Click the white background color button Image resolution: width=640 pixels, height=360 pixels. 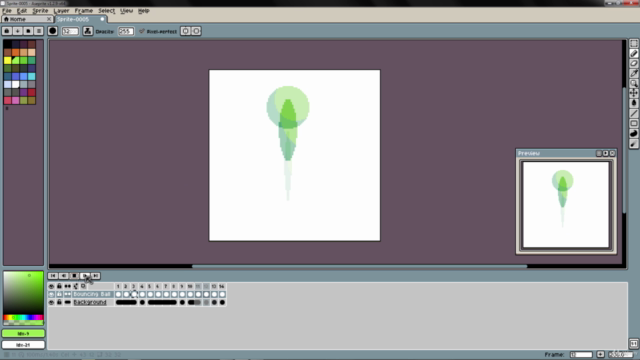pyautogui.click(x=23, y=345)
